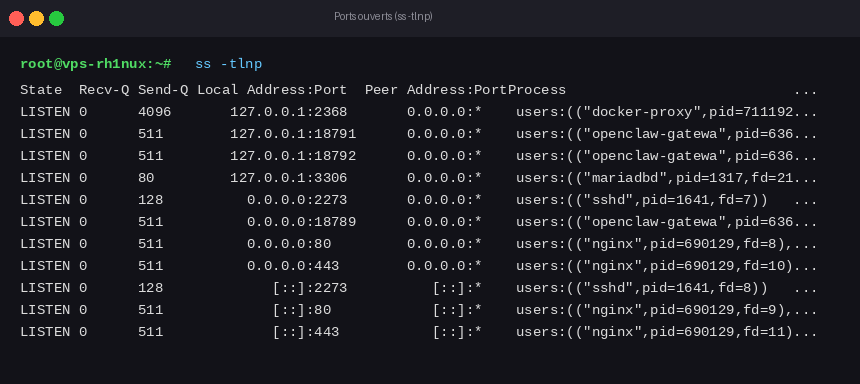Screen dimensions: 860x384
Task: Click local address 127.0.0.1:18791
Action: pos(293,134)
